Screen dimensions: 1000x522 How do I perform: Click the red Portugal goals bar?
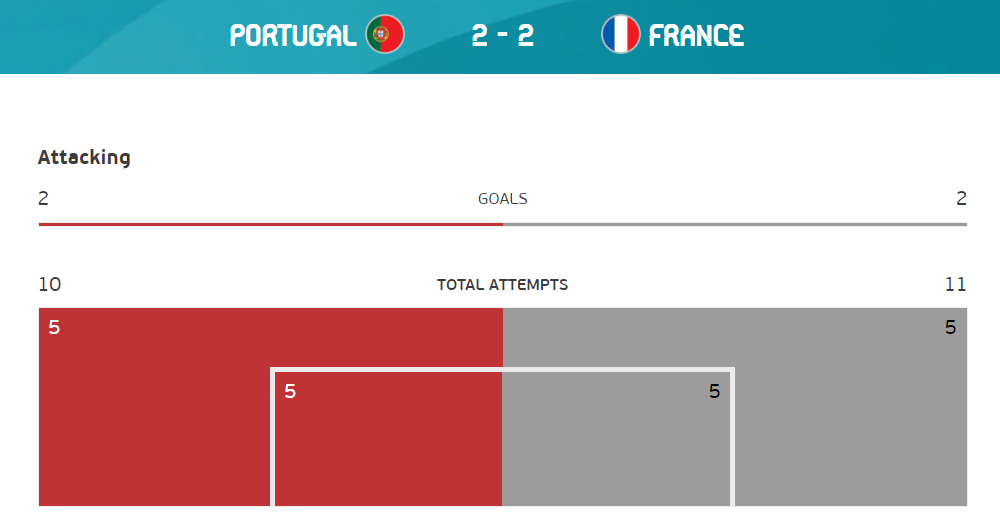click(270, 224)
